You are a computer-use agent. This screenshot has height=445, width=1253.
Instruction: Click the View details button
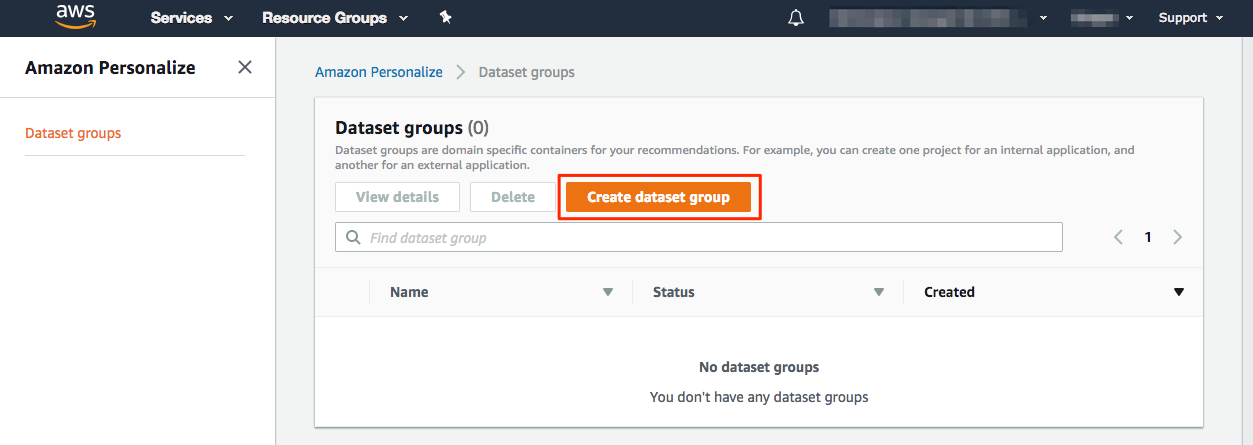pos(397,197)
